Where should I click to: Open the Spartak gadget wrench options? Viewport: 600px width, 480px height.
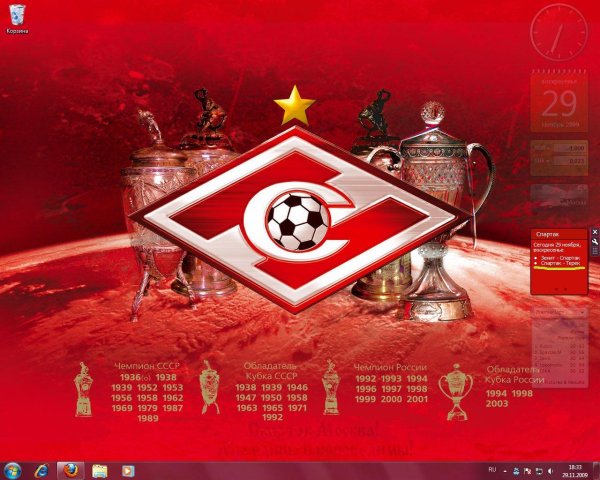(594, 242)
